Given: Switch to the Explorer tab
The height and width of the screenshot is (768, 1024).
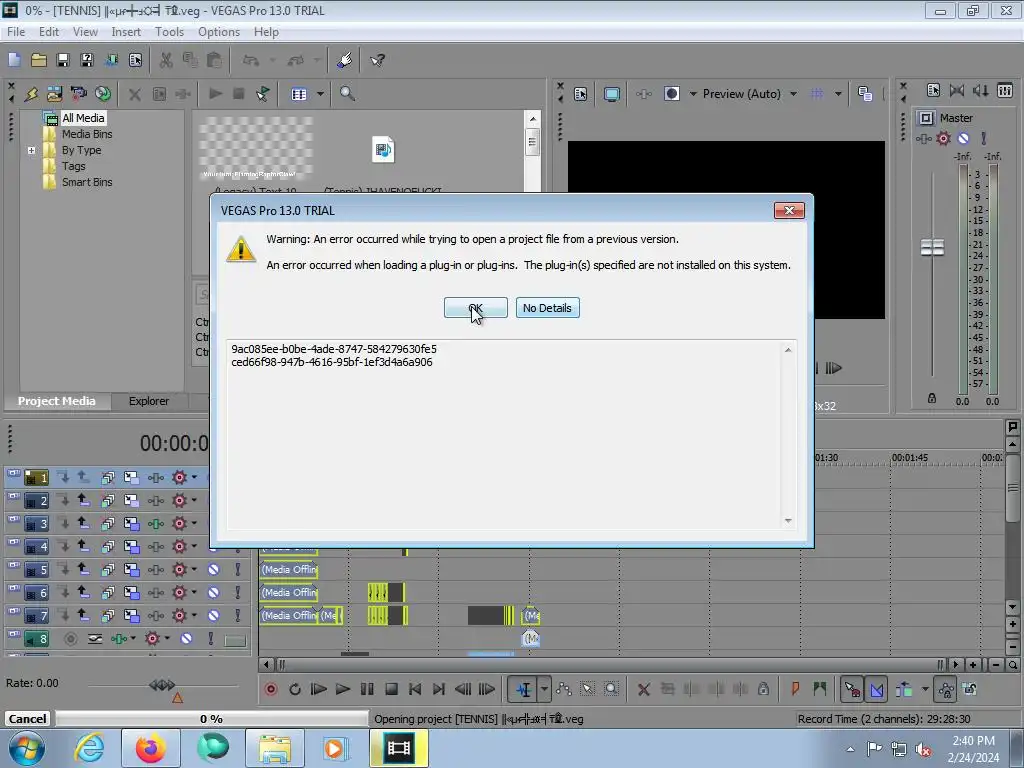Looking at the screenshot, I should tap(149, 401).
